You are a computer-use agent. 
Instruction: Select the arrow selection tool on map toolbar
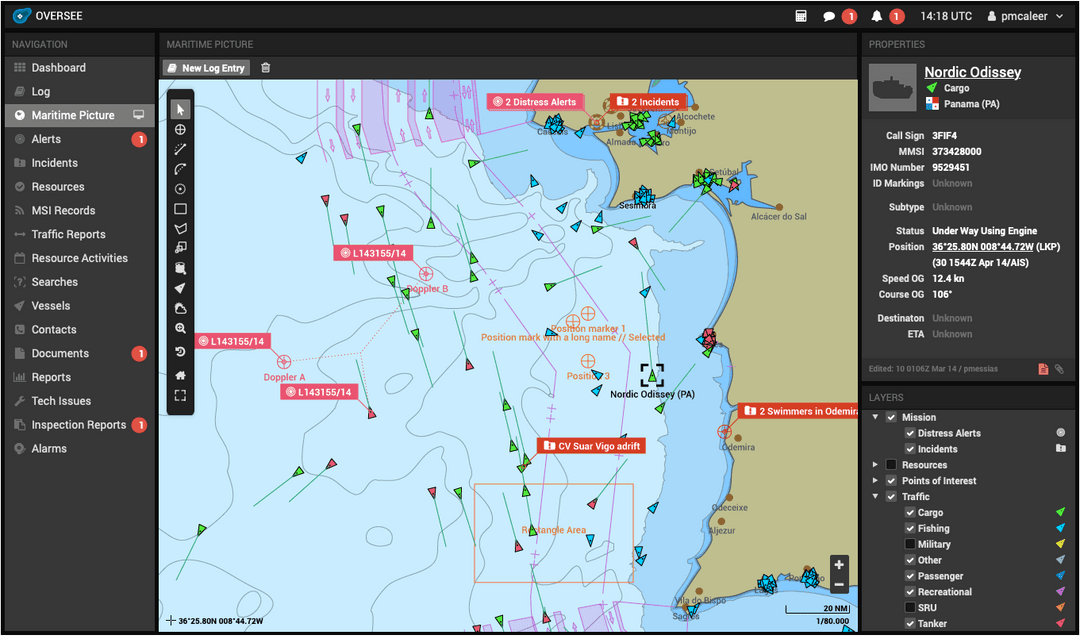coord(180,109)
